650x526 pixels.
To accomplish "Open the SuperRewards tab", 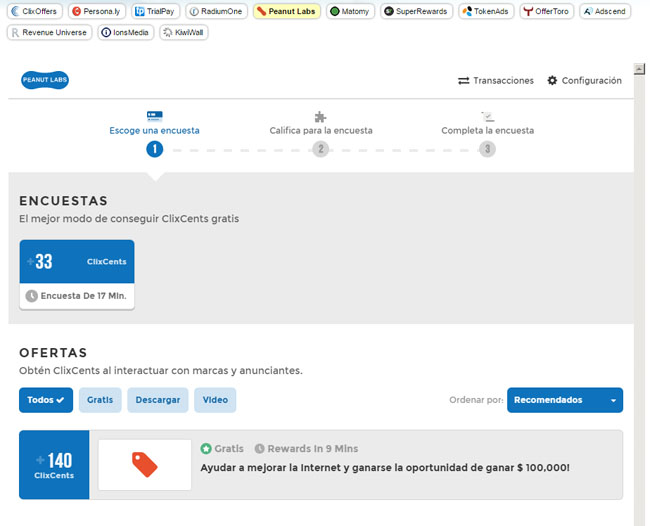I will pos(416,11).
